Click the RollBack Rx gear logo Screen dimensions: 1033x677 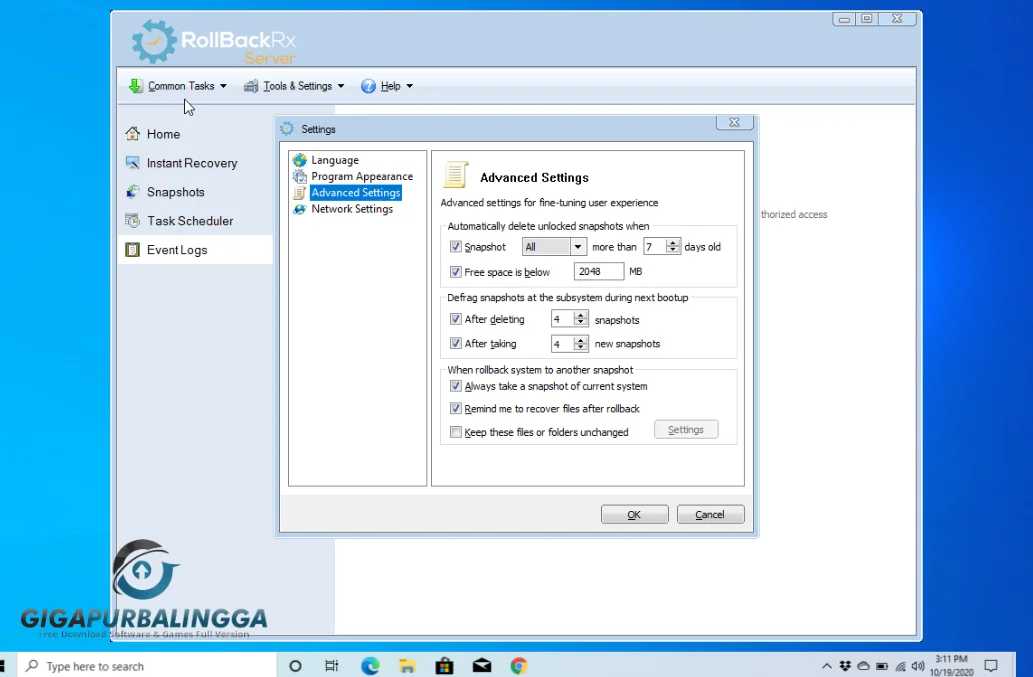coord(154,41)
